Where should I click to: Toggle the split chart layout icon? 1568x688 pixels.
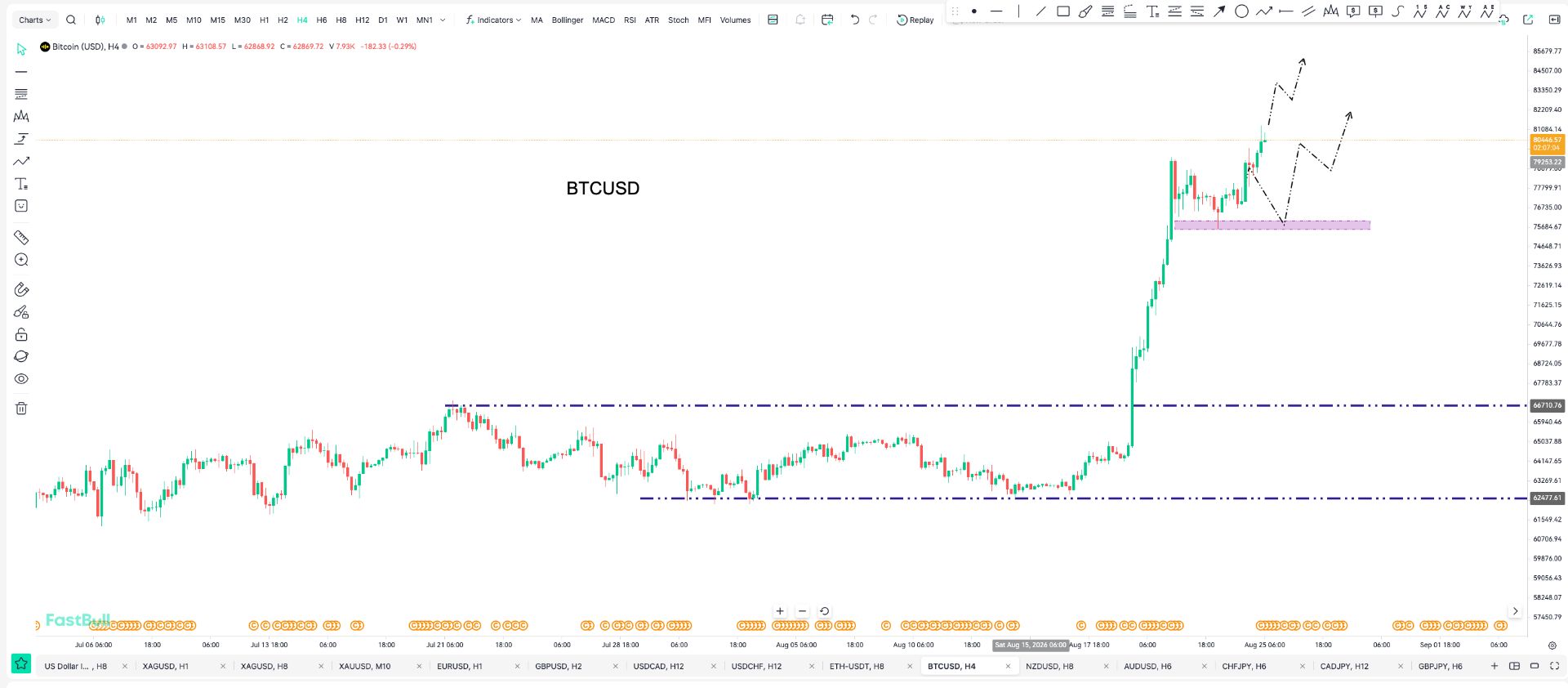click(x=1514, y=666)
